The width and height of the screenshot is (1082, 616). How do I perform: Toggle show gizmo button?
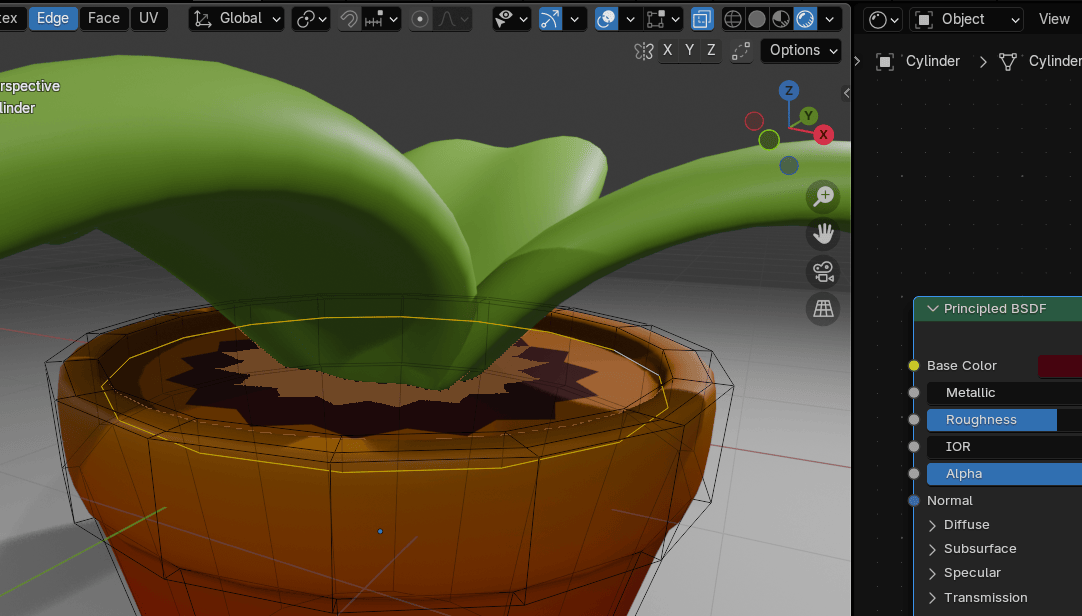[550, 19]
